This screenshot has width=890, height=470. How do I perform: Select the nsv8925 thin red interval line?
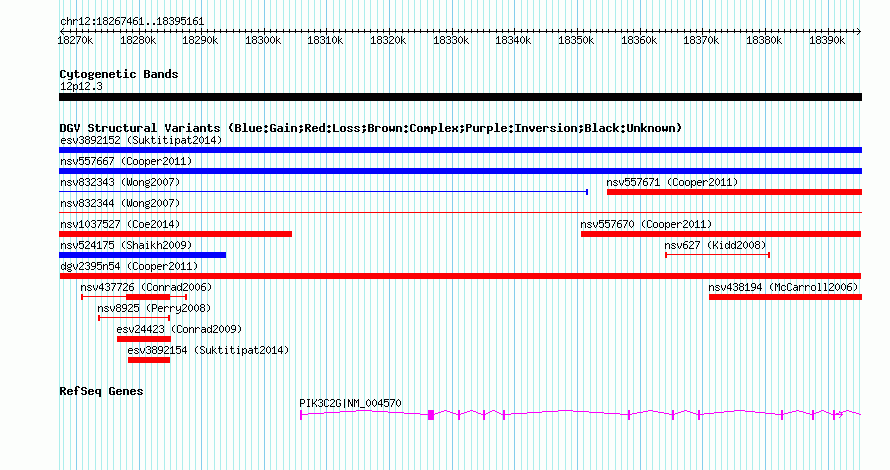[134, 318]
